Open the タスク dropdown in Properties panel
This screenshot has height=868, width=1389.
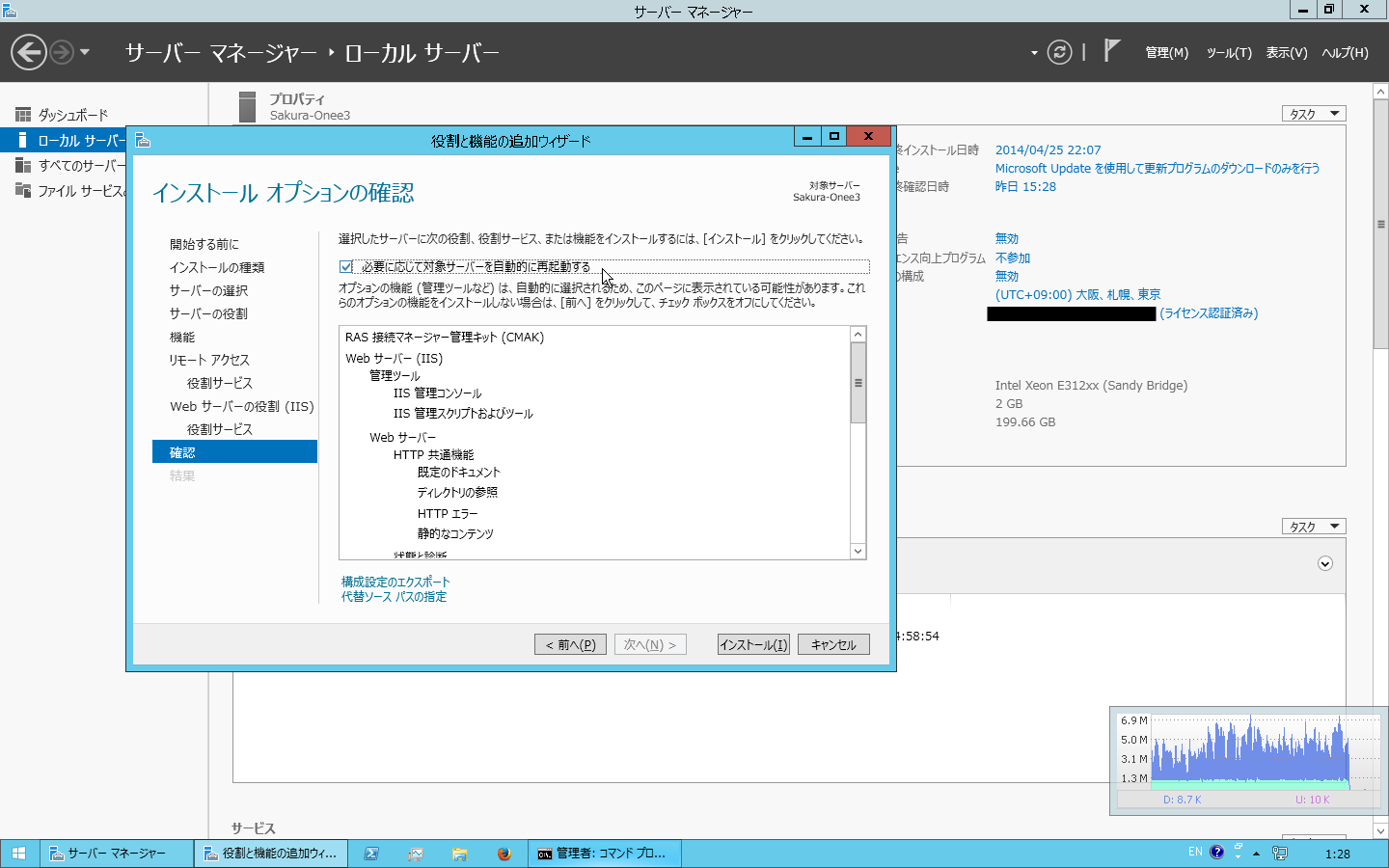click(1314, 114)
